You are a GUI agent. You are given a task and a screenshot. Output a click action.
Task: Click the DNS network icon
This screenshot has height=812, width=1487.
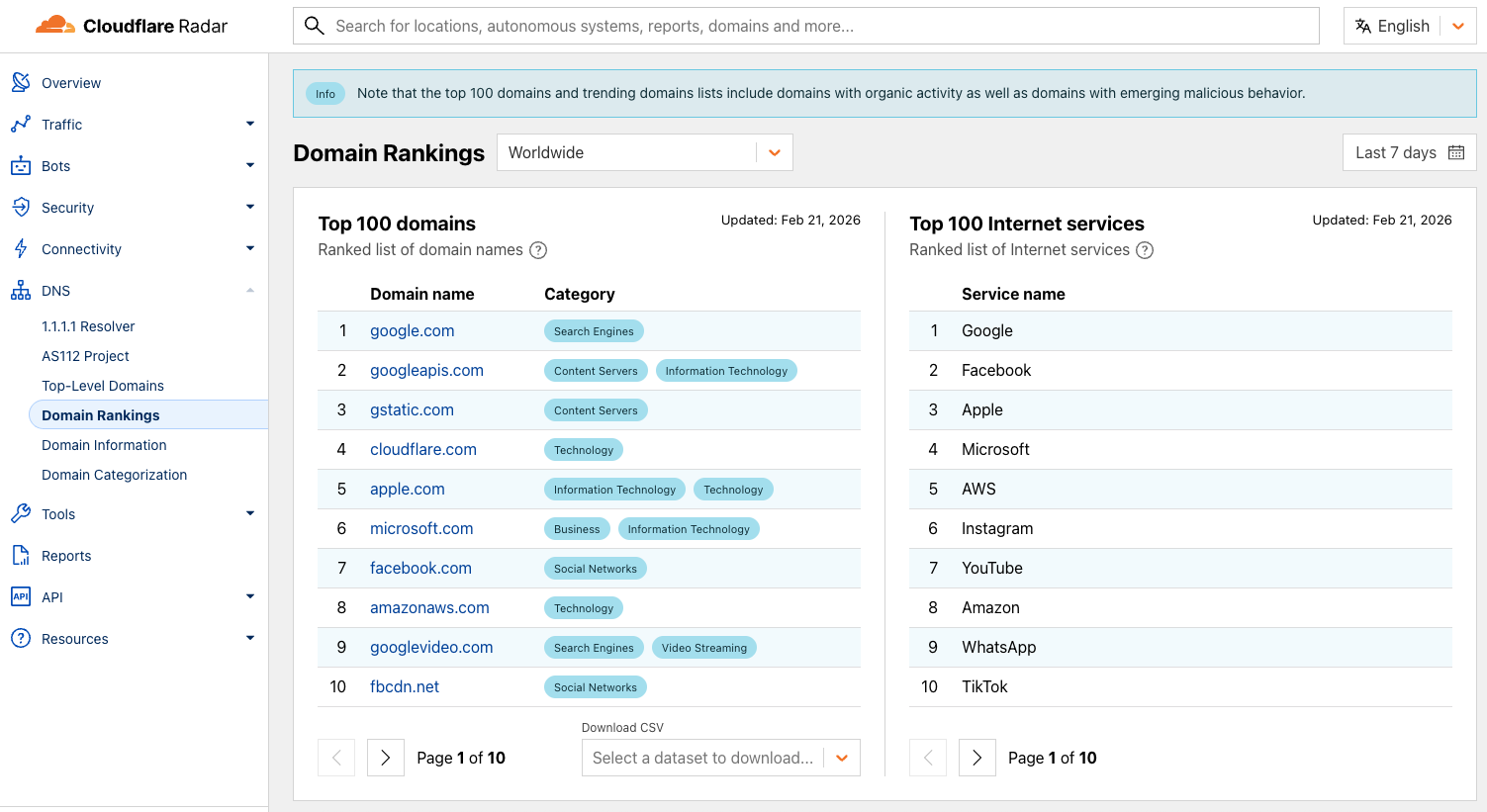[x=21, y=291]
